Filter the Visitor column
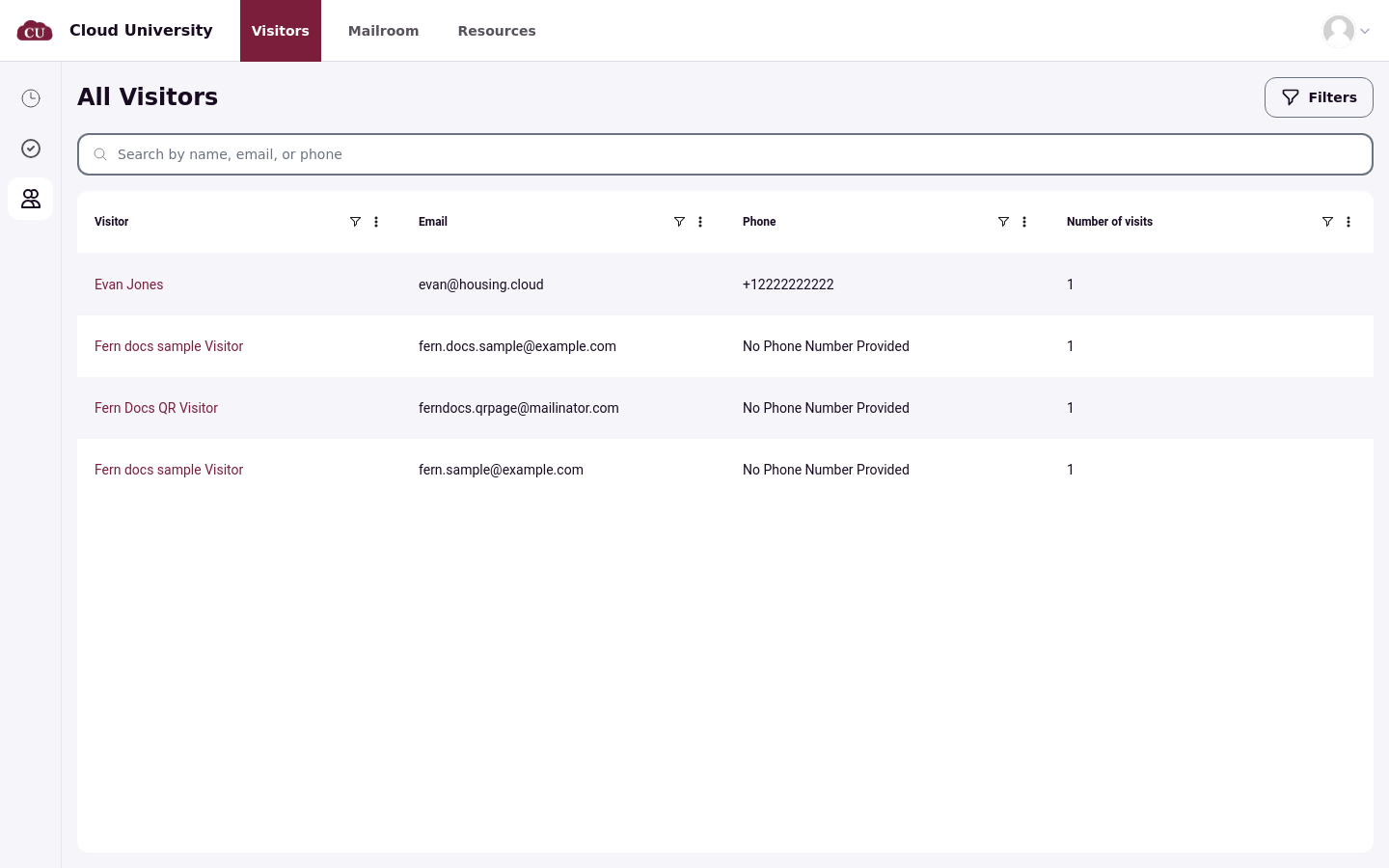This screenshot has width=1389, height=868. (355, 222)
